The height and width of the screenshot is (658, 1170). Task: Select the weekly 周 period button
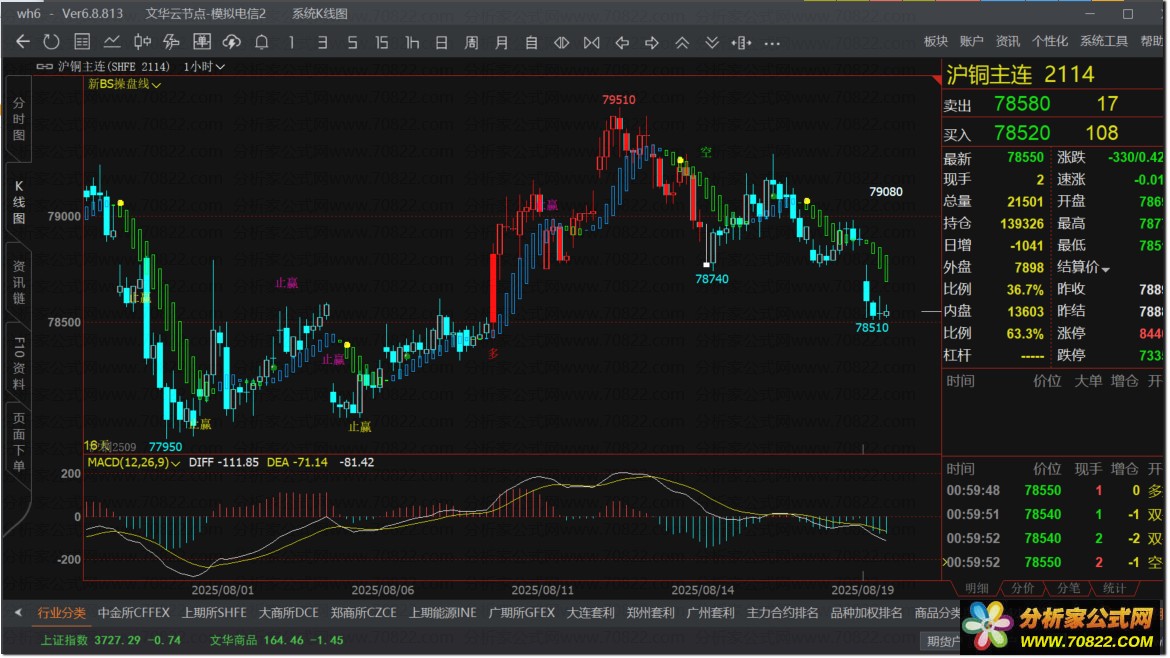[x=472, y=43]
